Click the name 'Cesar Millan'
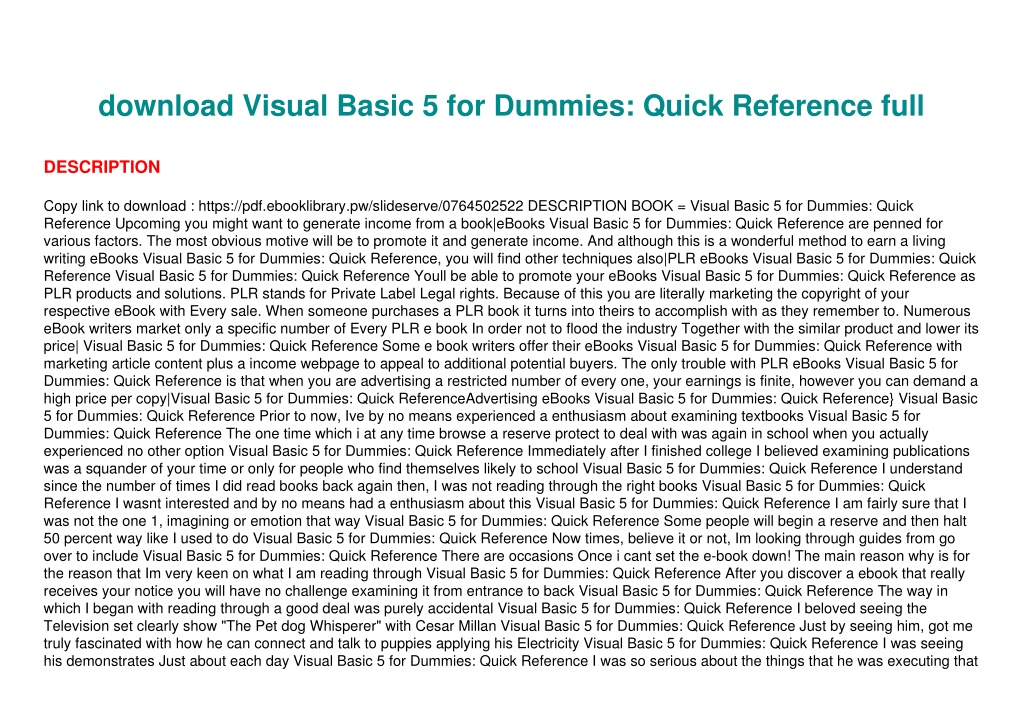 pyautogui.click(x=456, y=626)
